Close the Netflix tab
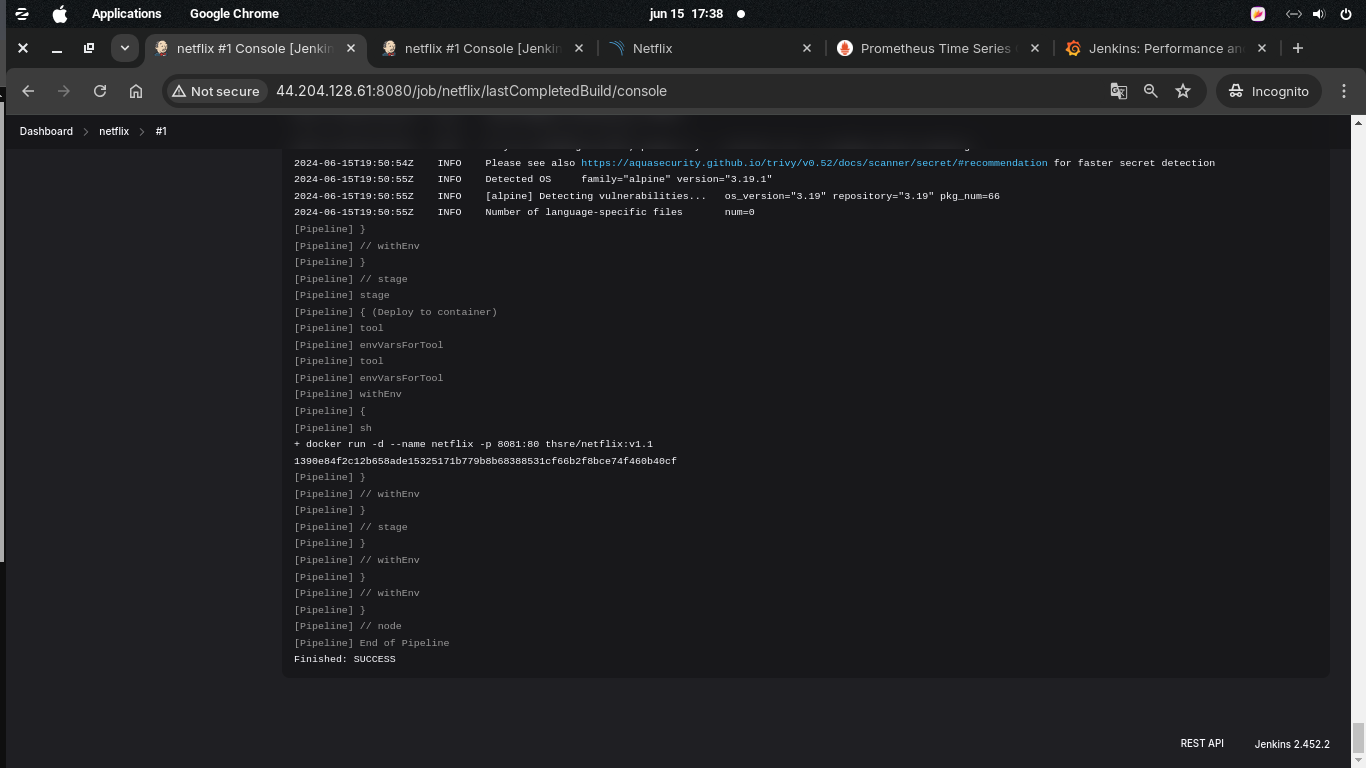 [807, 48]
